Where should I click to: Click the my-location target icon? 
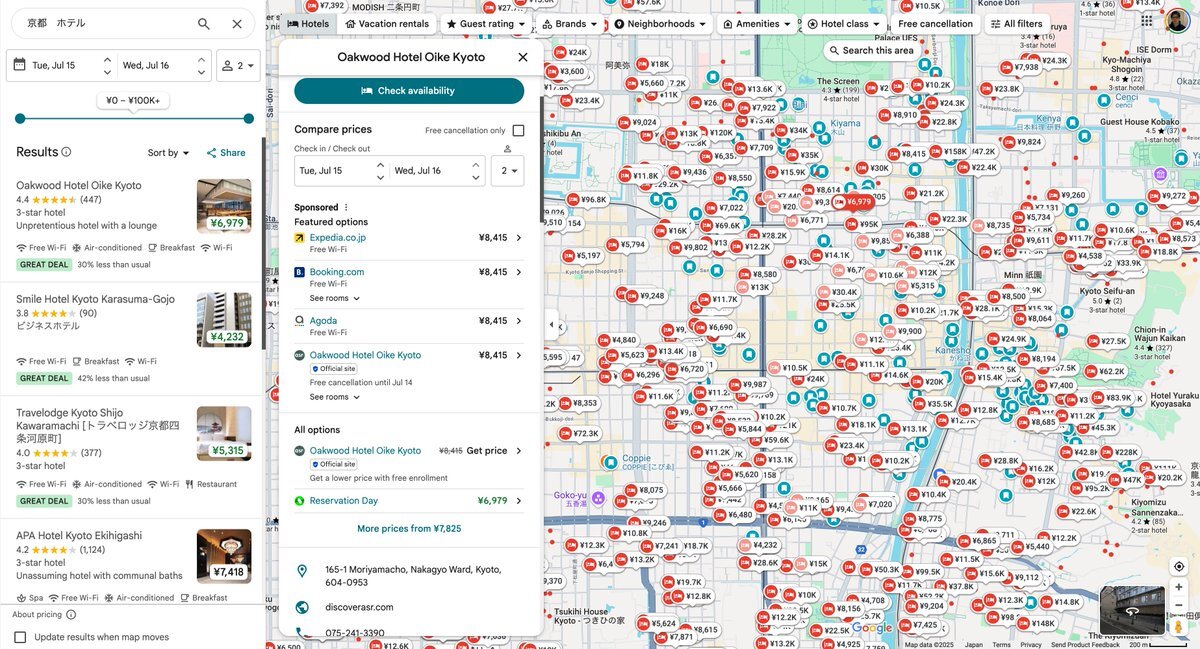point(1179,567)
